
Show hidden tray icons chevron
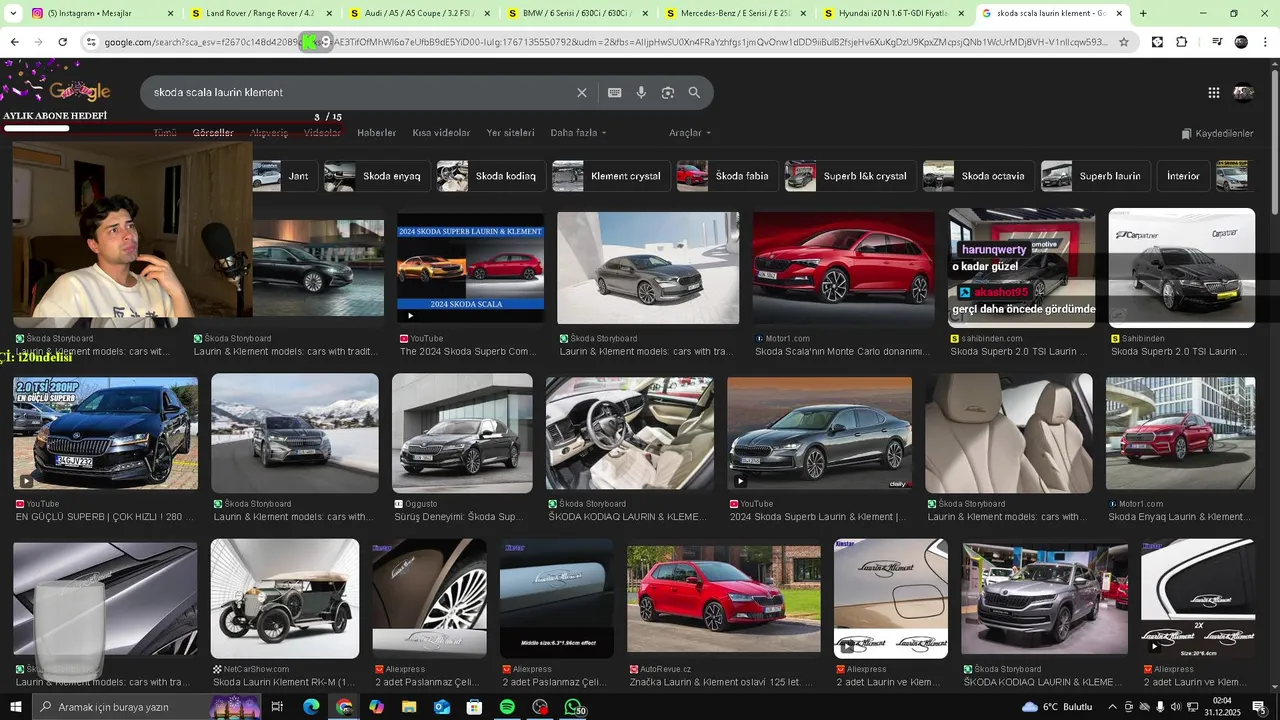1112,707
